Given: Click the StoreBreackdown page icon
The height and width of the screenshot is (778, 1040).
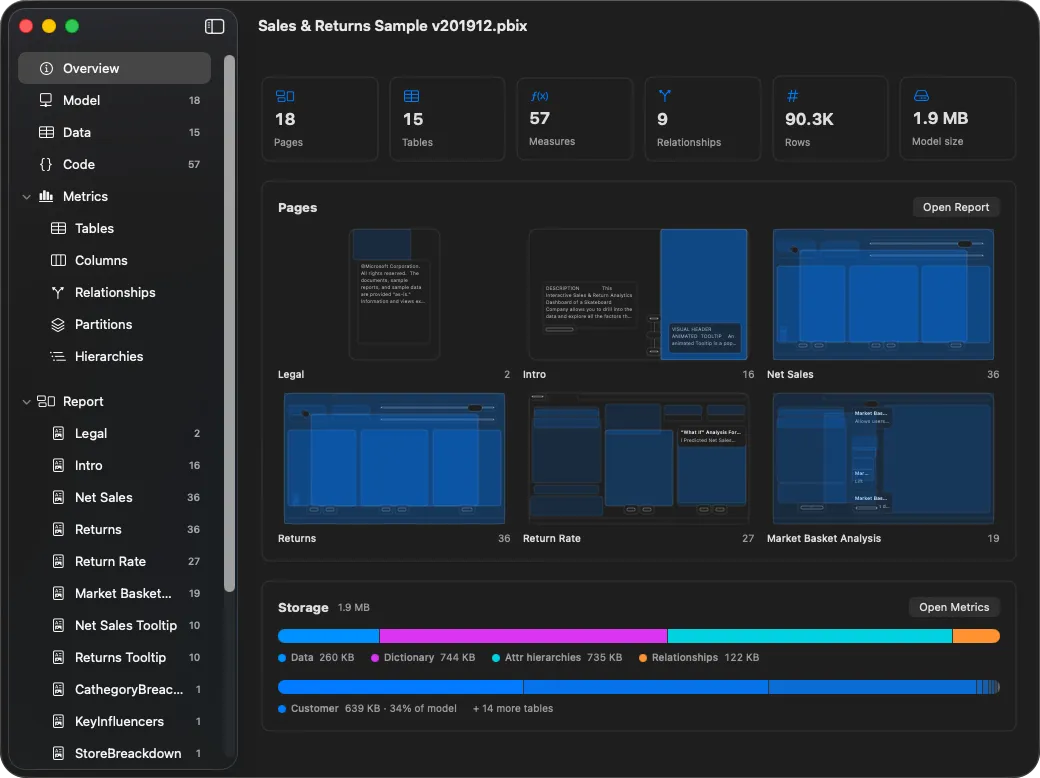Looking at the screenshot, I should (x=58, y=753).
